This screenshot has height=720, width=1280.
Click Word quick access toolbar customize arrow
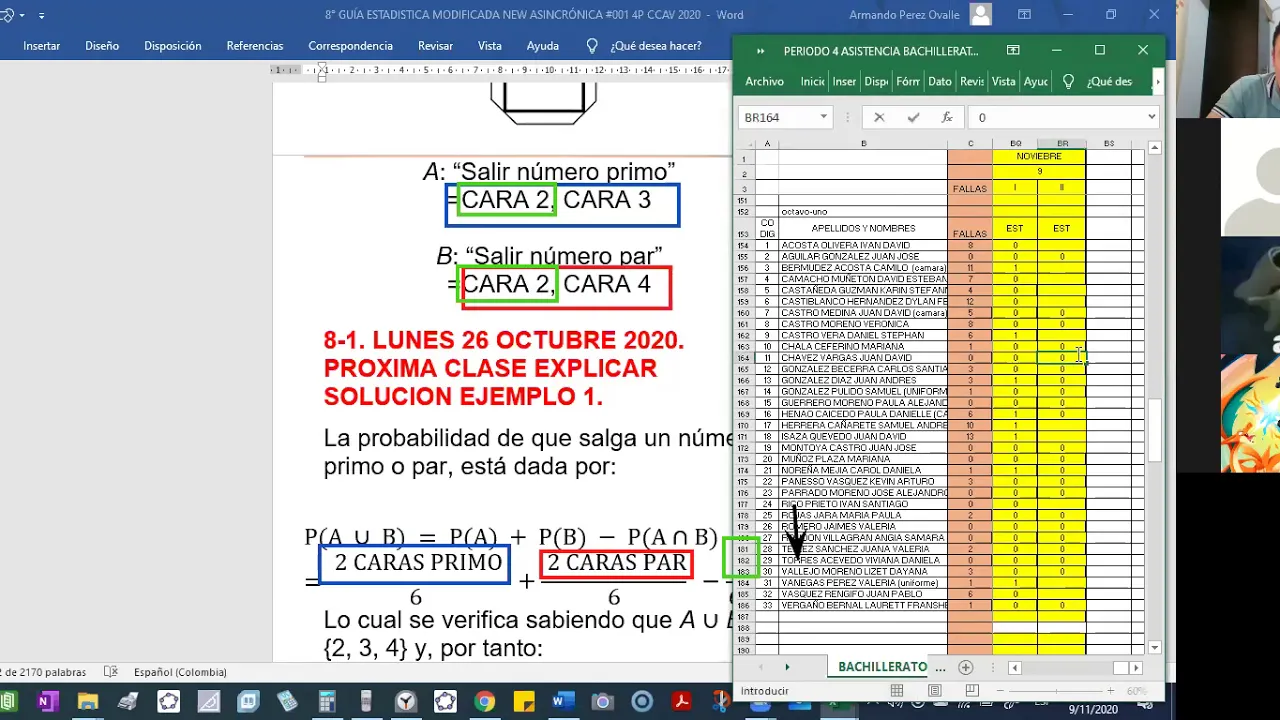41,15
